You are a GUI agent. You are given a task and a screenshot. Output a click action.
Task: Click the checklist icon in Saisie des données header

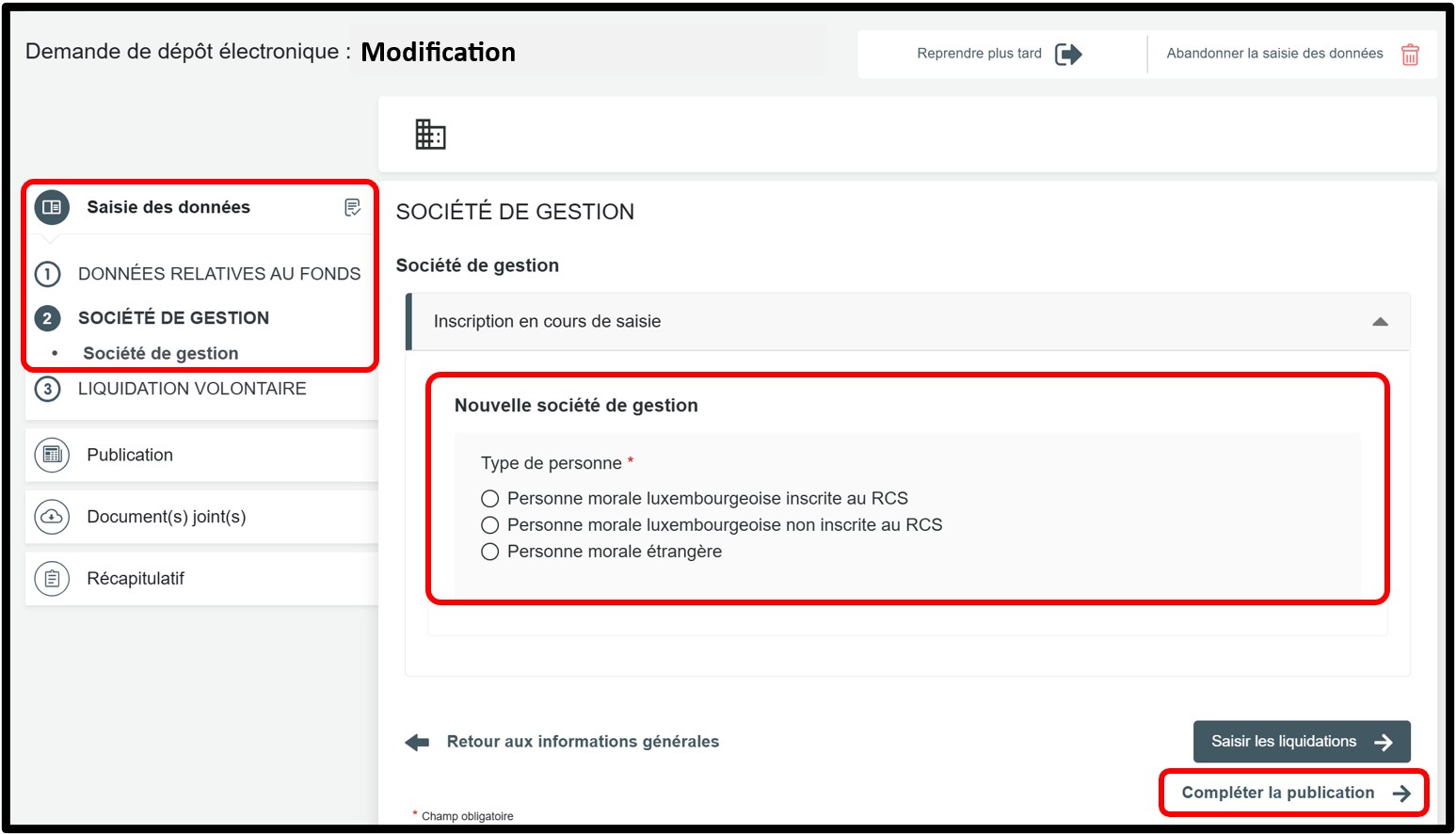352,207
